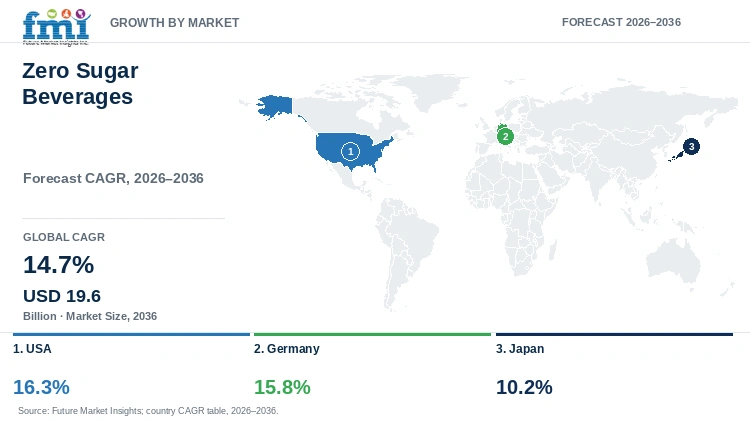Click the Growth by Market heading
The height and width of the screenshot is (421, 750).
[x=175, y=22]
